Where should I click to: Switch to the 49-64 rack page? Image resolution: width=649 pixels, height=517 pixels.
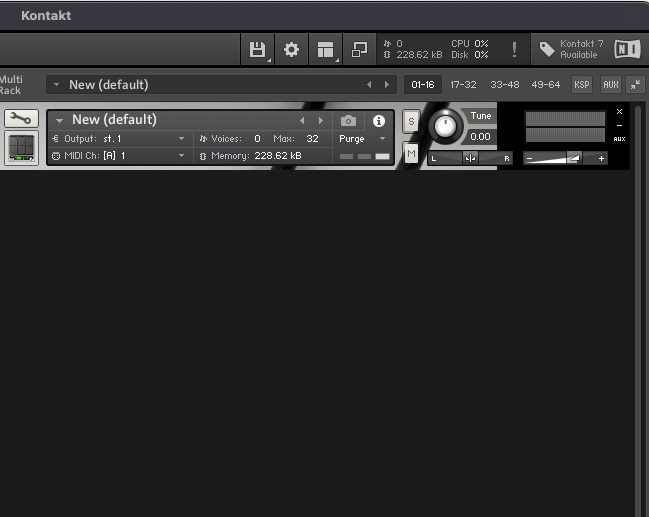click(546, 85)
